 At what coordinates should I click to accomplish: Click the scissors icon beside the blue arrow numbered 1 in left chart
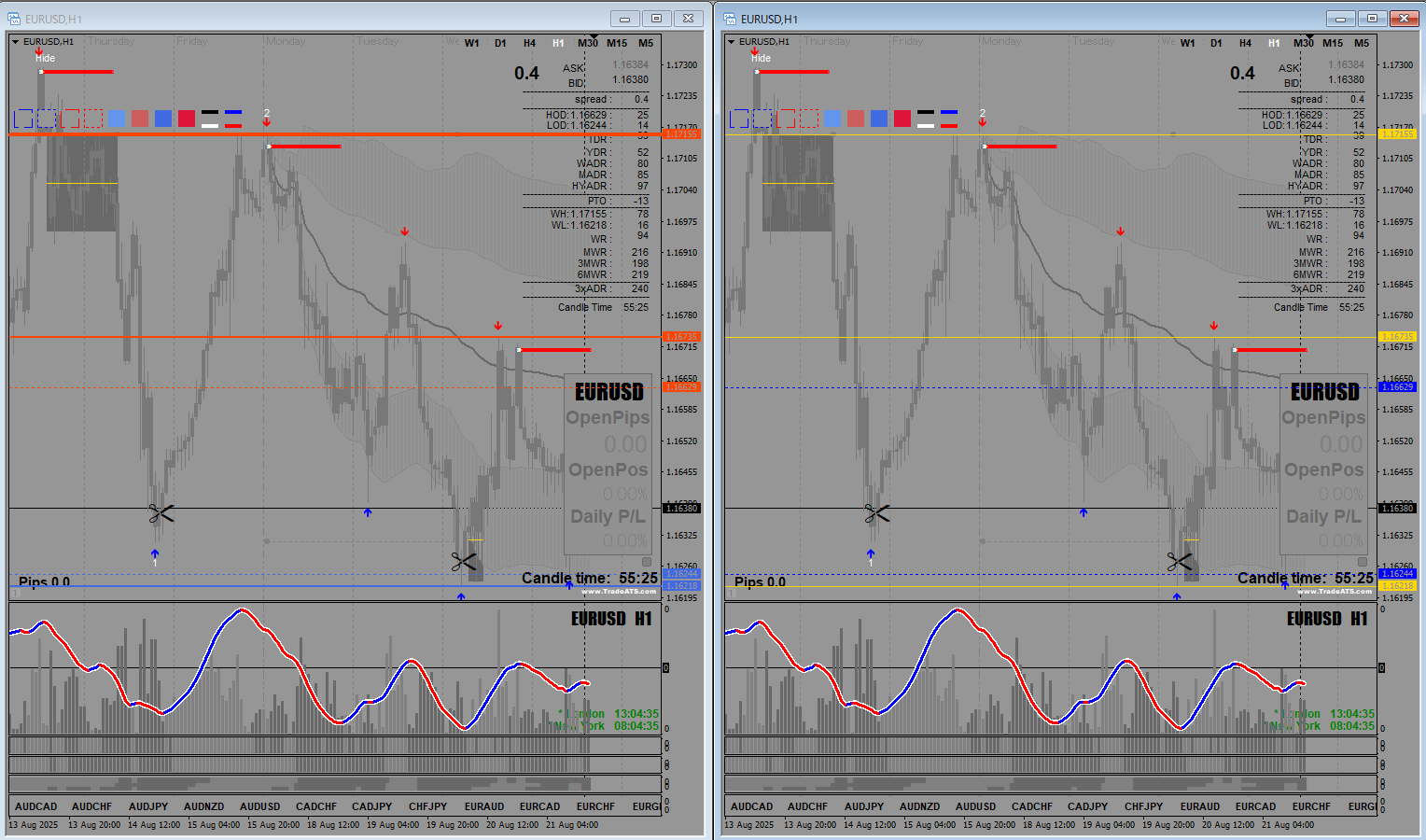click(x=161, y=513)
